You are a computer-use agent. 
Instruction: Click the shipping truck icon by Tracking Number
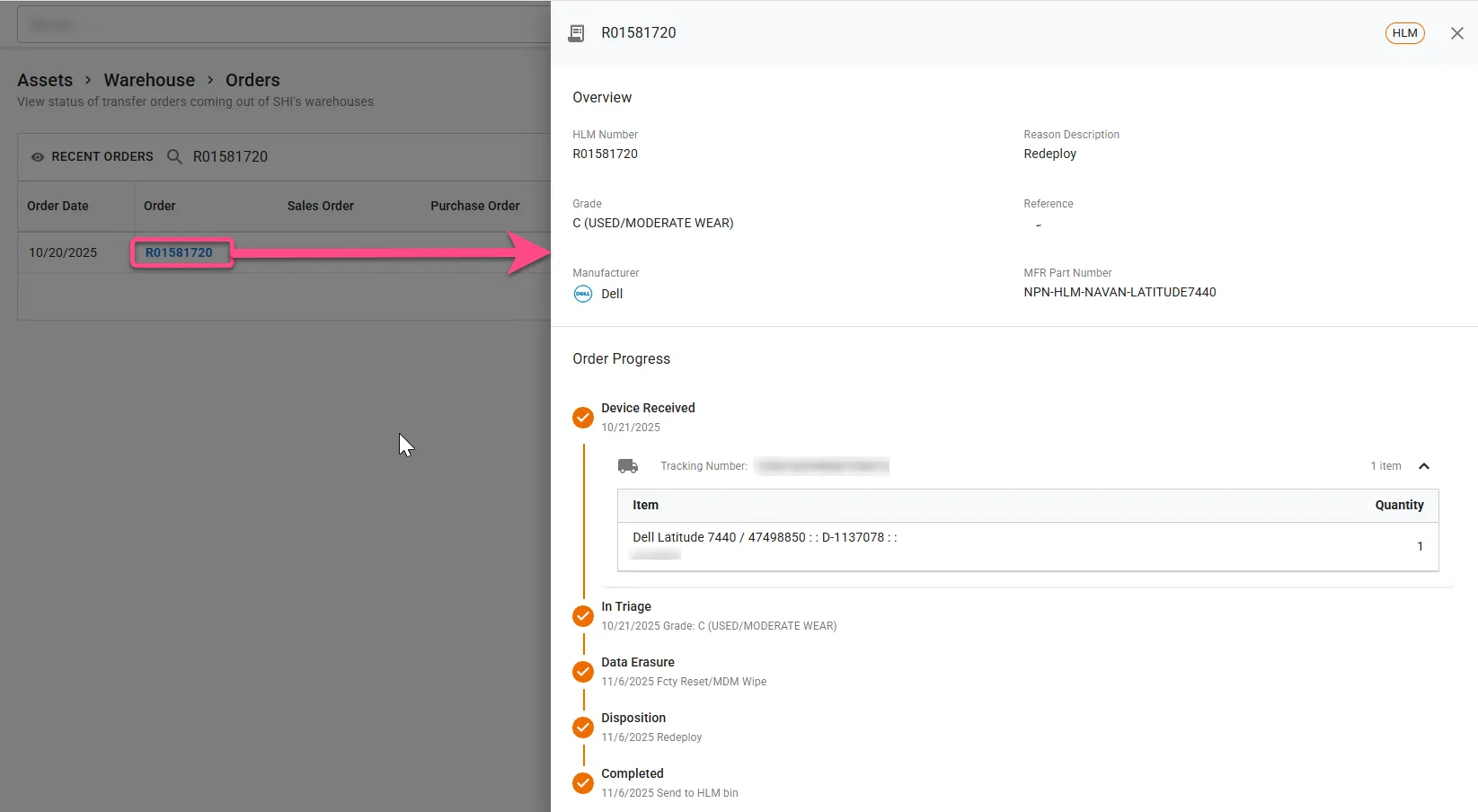628,466
